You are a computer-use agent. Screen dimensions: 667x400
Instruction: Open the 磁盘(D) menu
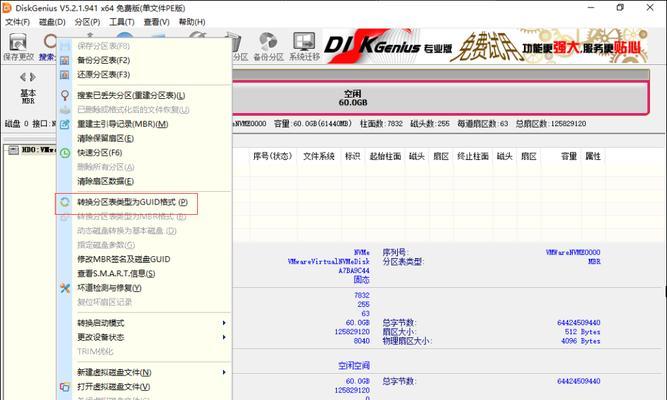[x=52, y=22]
